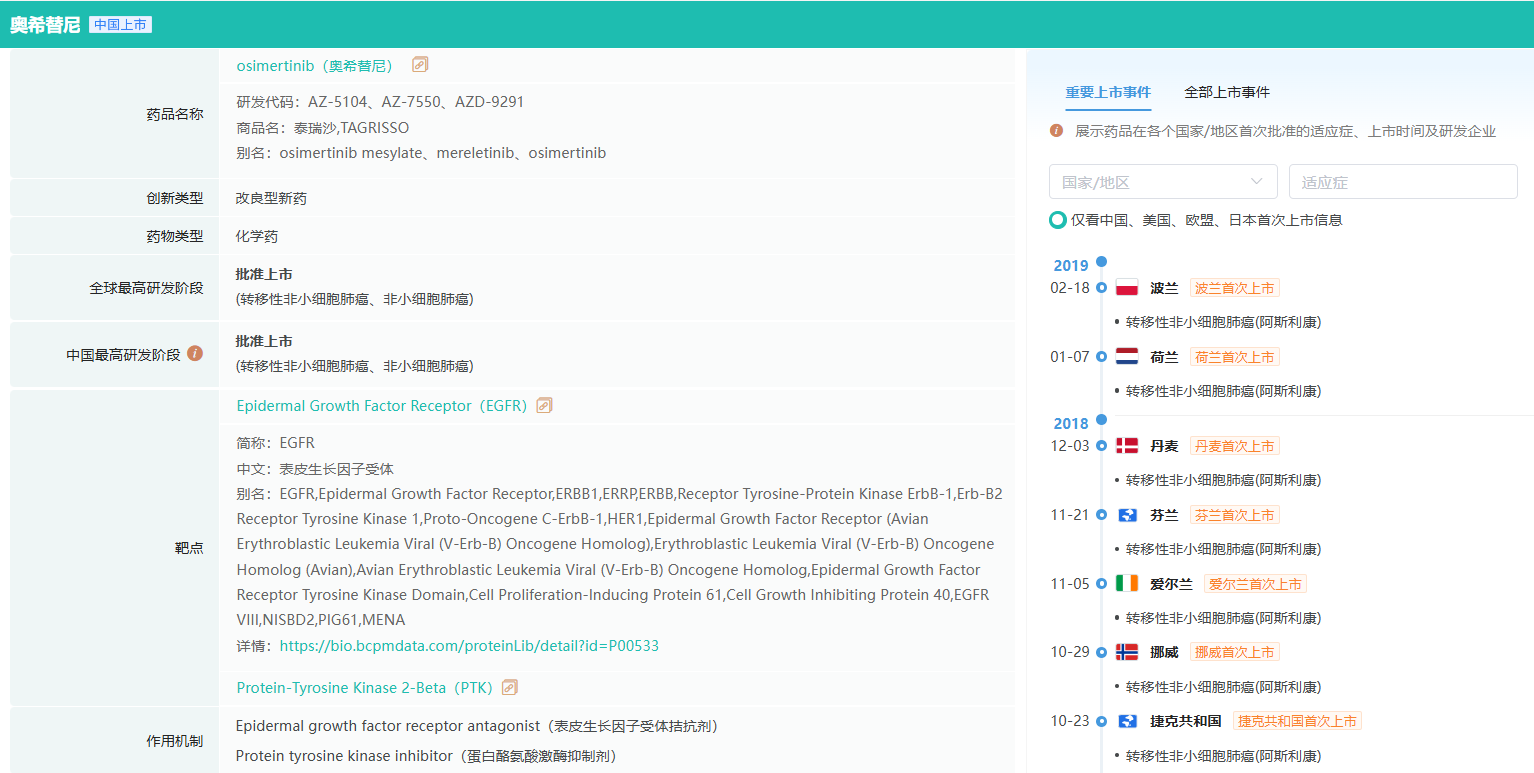Click the Norway flag icon

click(x=1127, y=652)
